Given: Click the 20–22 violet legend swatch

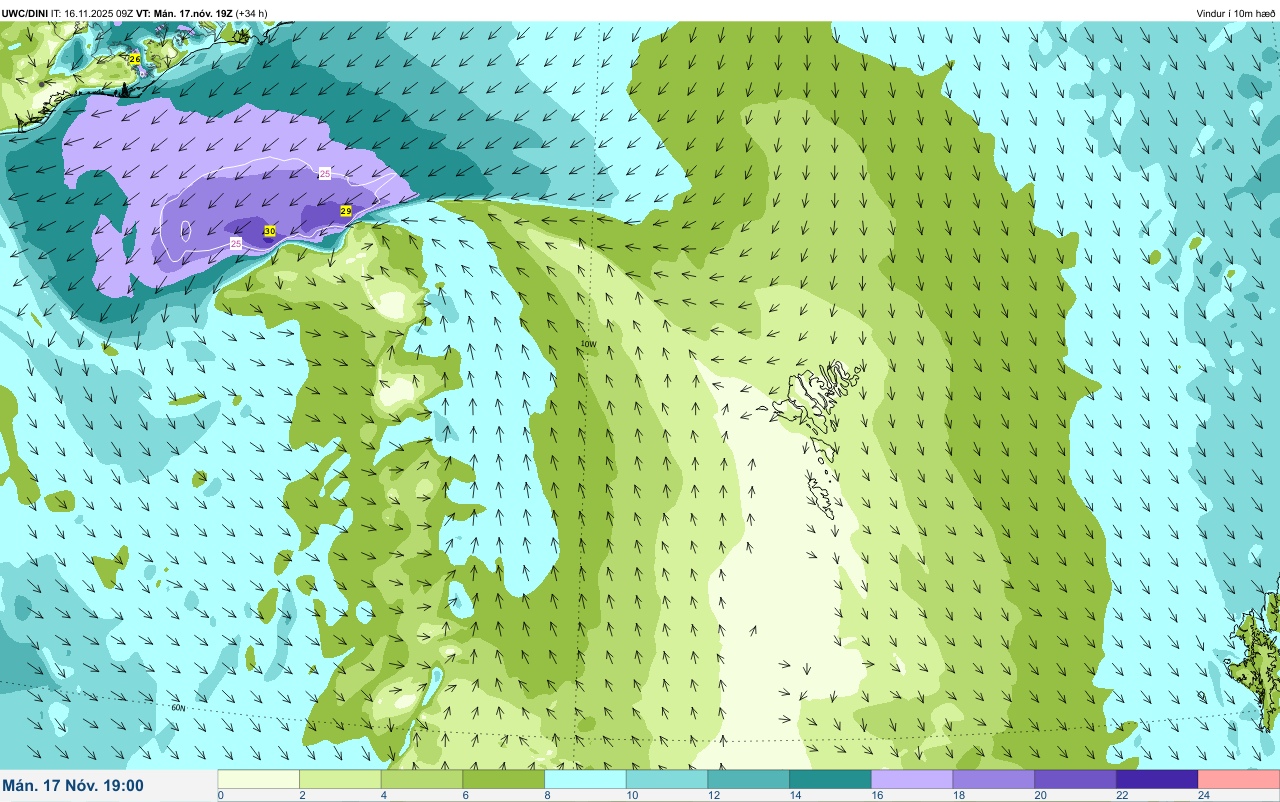Looking at the screenshot, I should click(1076, 779).
